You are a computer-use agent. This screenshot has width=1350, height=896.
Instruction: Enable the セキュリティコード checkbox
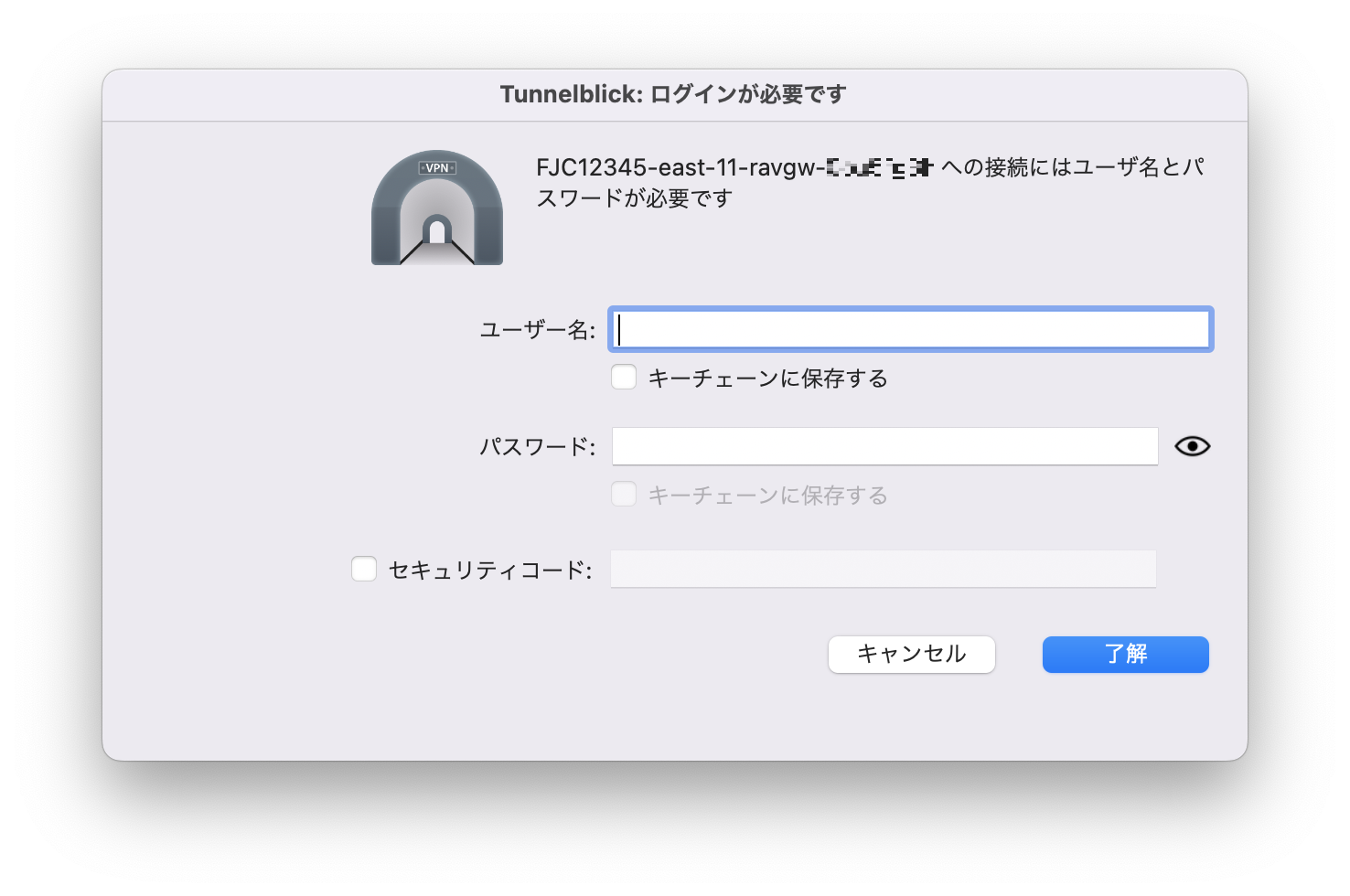click(364, 570)
